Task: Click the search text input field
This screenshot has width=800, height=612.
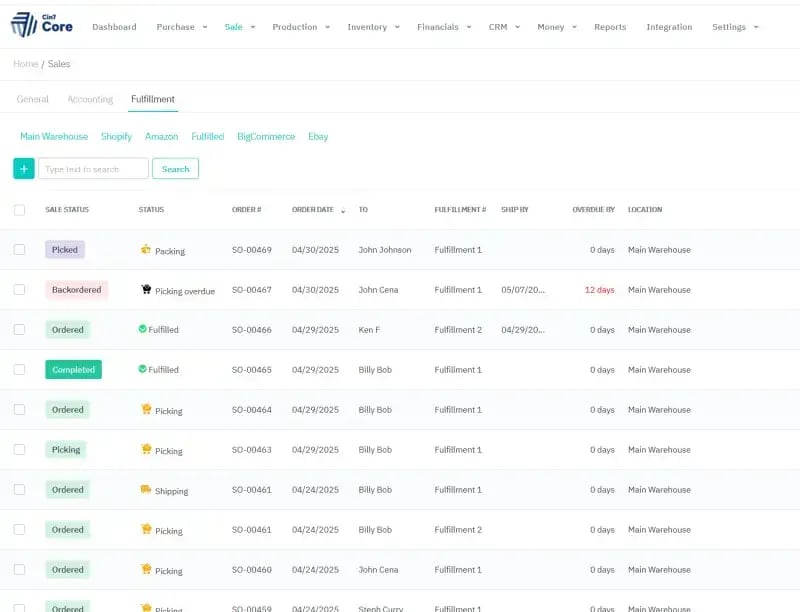Action: [x=93, y=169]
